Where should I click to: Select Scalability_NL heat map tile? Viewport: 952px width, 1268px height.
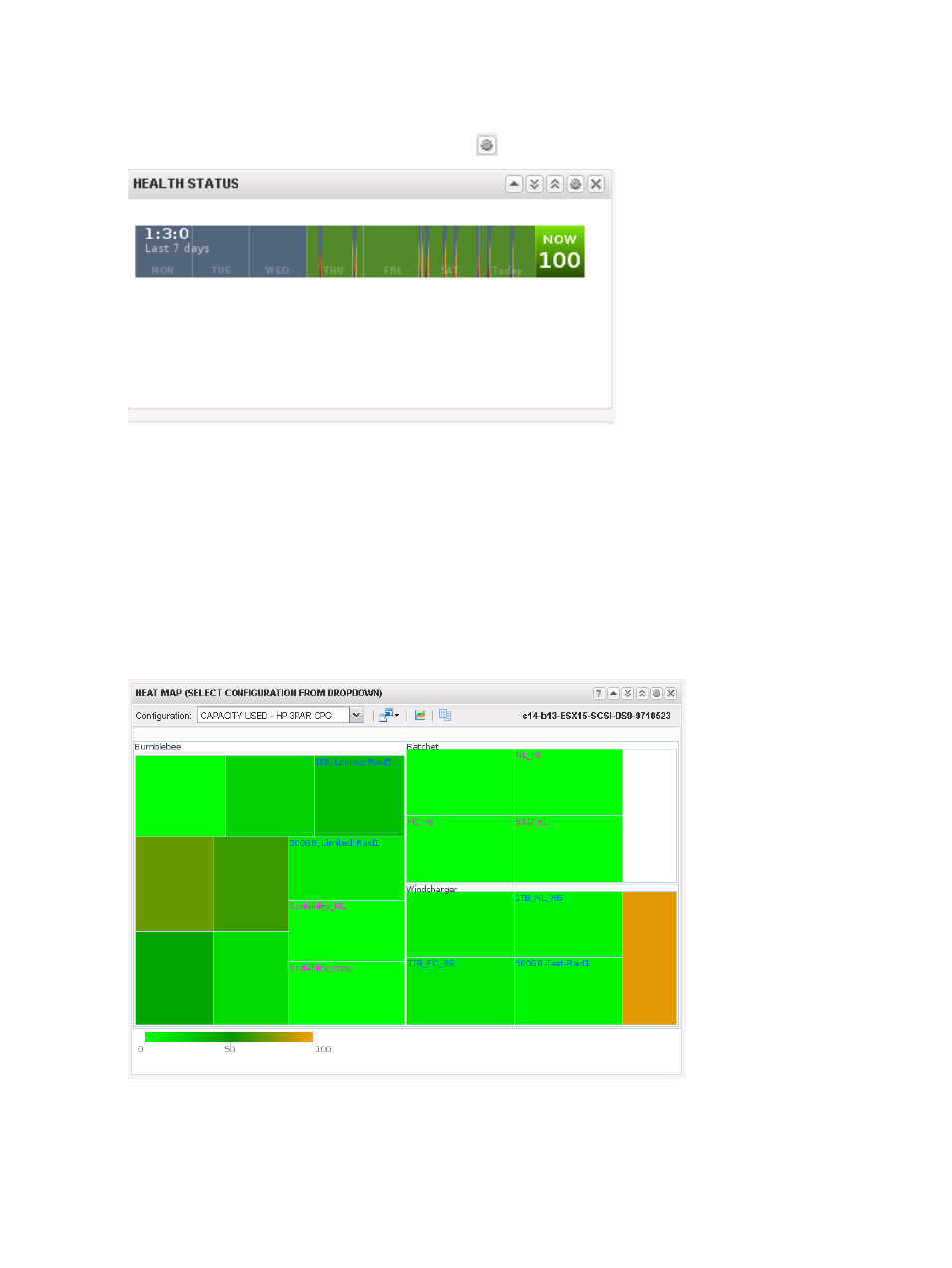pyautogui.click(x=346, y=931)
